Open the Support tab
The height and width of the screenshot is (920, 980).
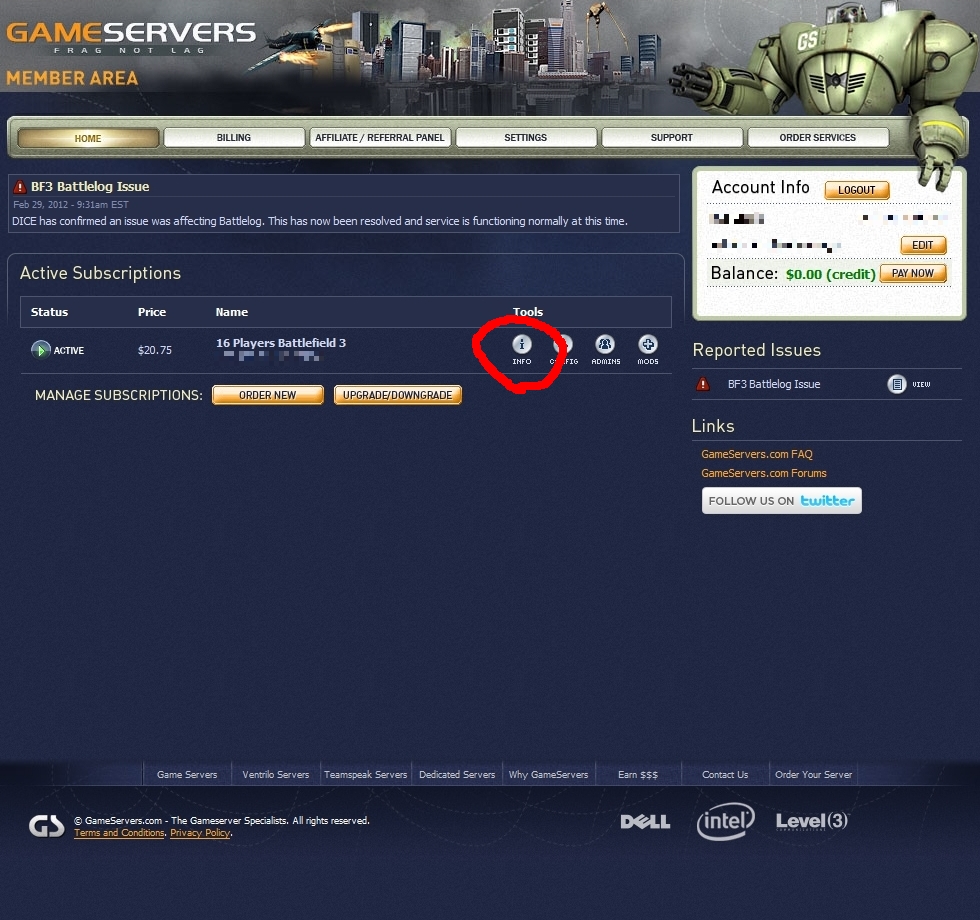672,138
